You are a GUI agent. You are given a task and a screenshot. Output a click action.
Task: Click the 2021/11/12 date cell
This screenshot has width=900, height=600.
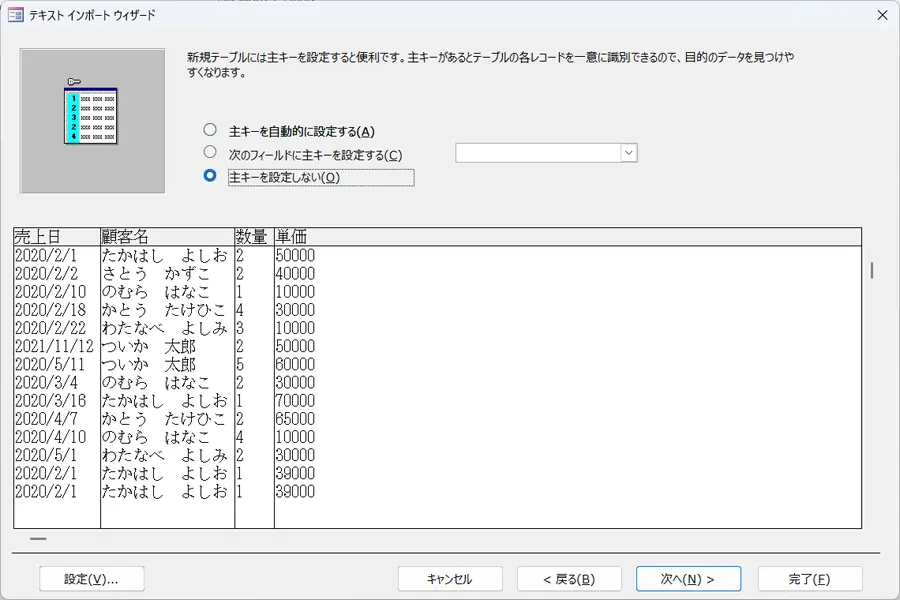[x=55, y=346]
